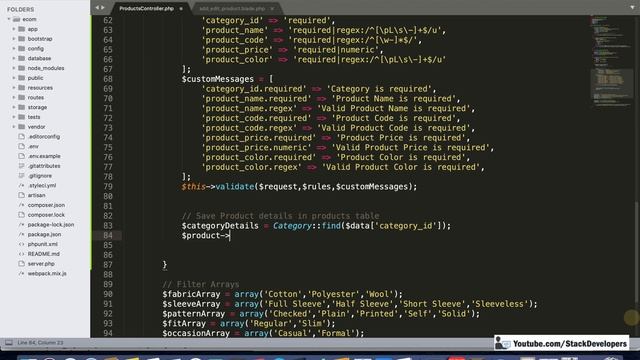Click the .editorconfig file icon
Viewport: 640px width, 360px height.
(x=22, y=136)
